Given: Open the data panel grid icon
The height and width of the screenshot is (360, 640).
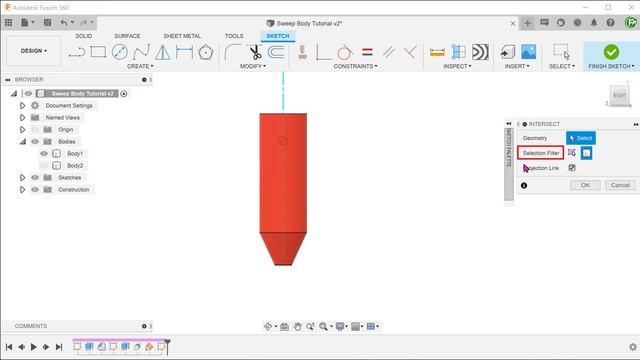Looking at the screenshot, I should 9,22.
